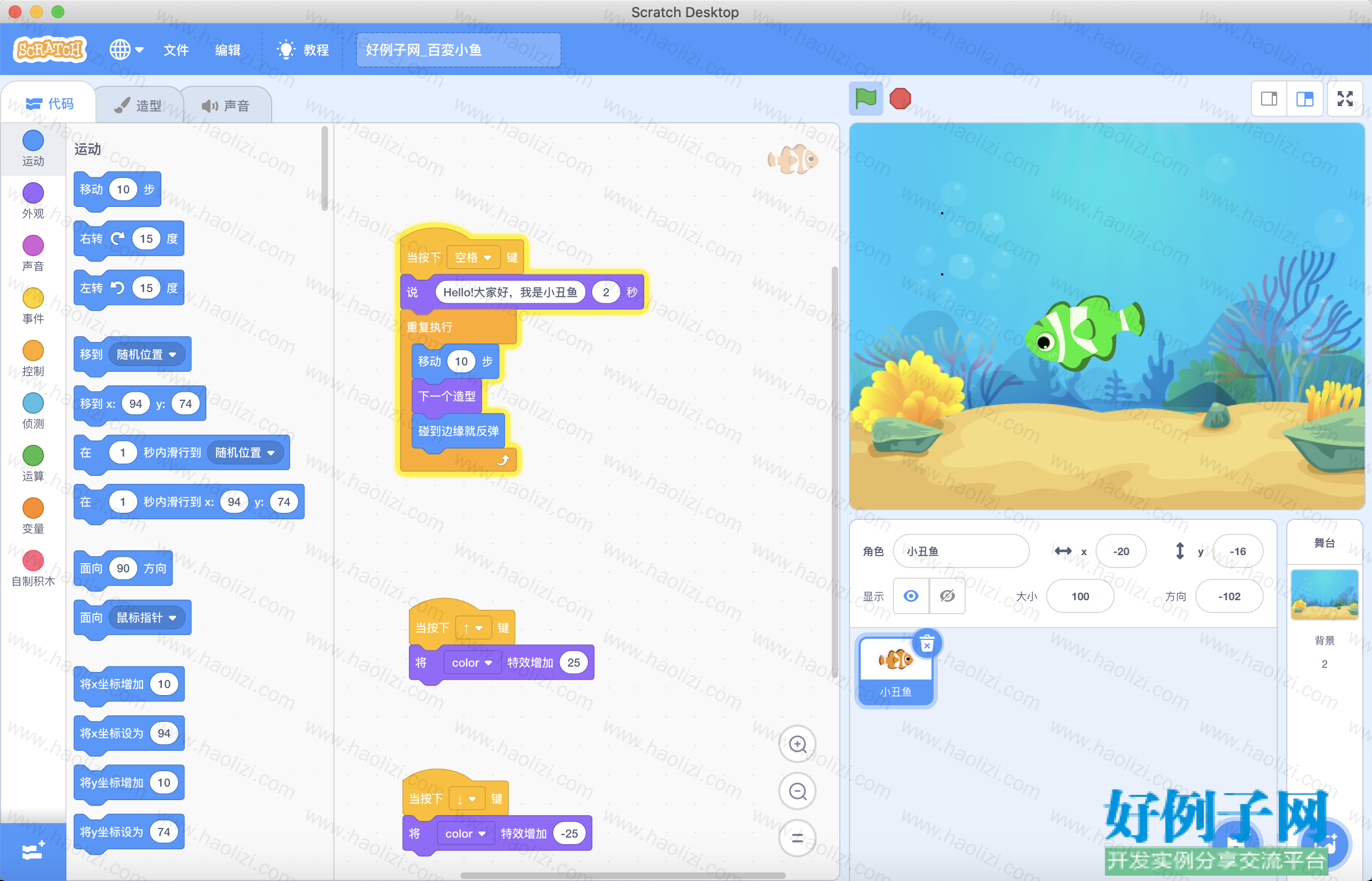
Task: Open 随机位置 dropdown in 滑行到 block
Action: [245, 452]
